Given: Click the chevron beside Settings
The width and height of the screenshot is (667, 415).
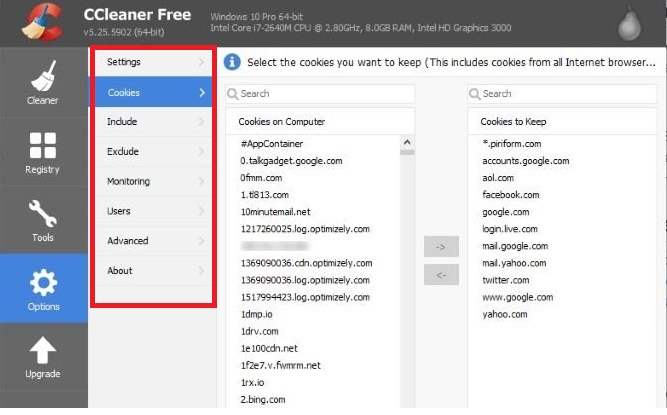Looking at the screenshot, I should pyautogui.click(x=202, y=62).
